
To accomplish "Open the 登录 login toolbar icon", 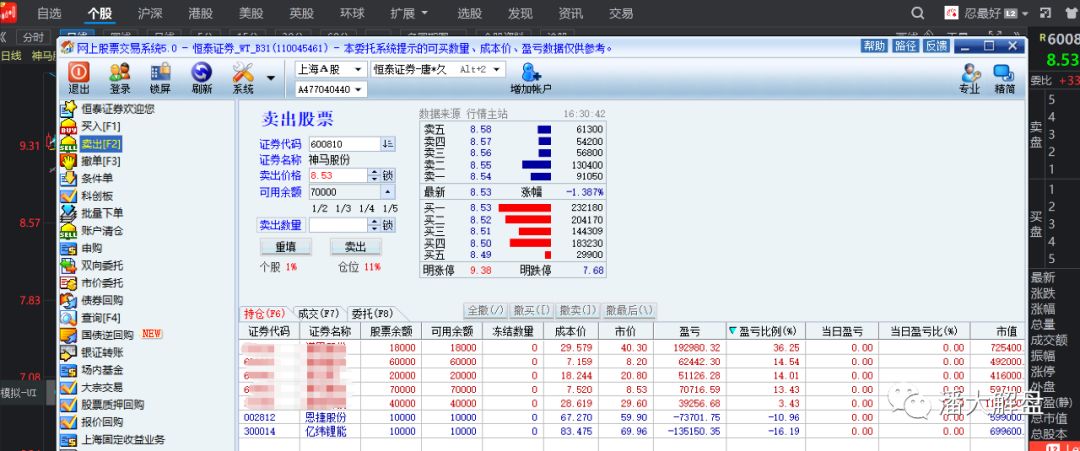I will coord(120,78).
